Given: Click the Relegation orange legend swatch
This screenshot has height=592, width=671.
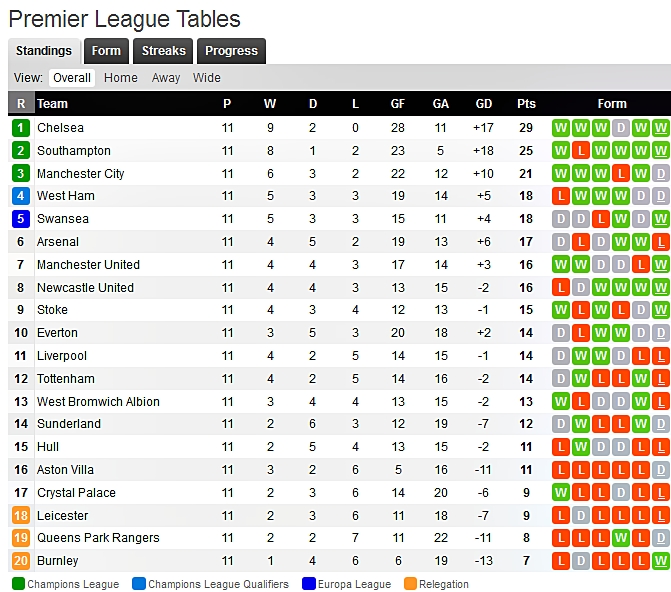Looking at the screenshot, I should tap(410, 584).
